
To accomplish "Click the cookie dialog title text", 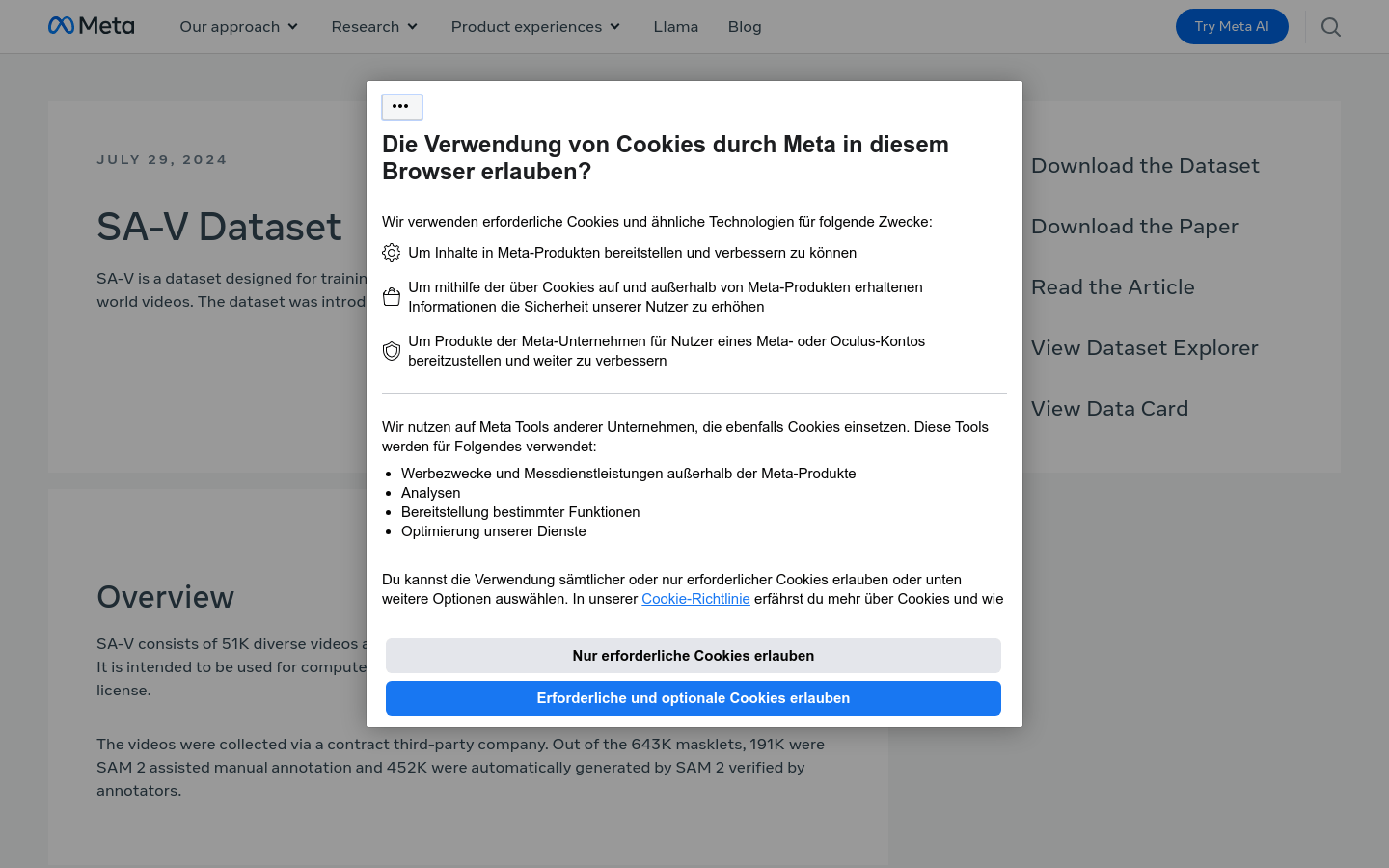I will click(x=666, y=158).
